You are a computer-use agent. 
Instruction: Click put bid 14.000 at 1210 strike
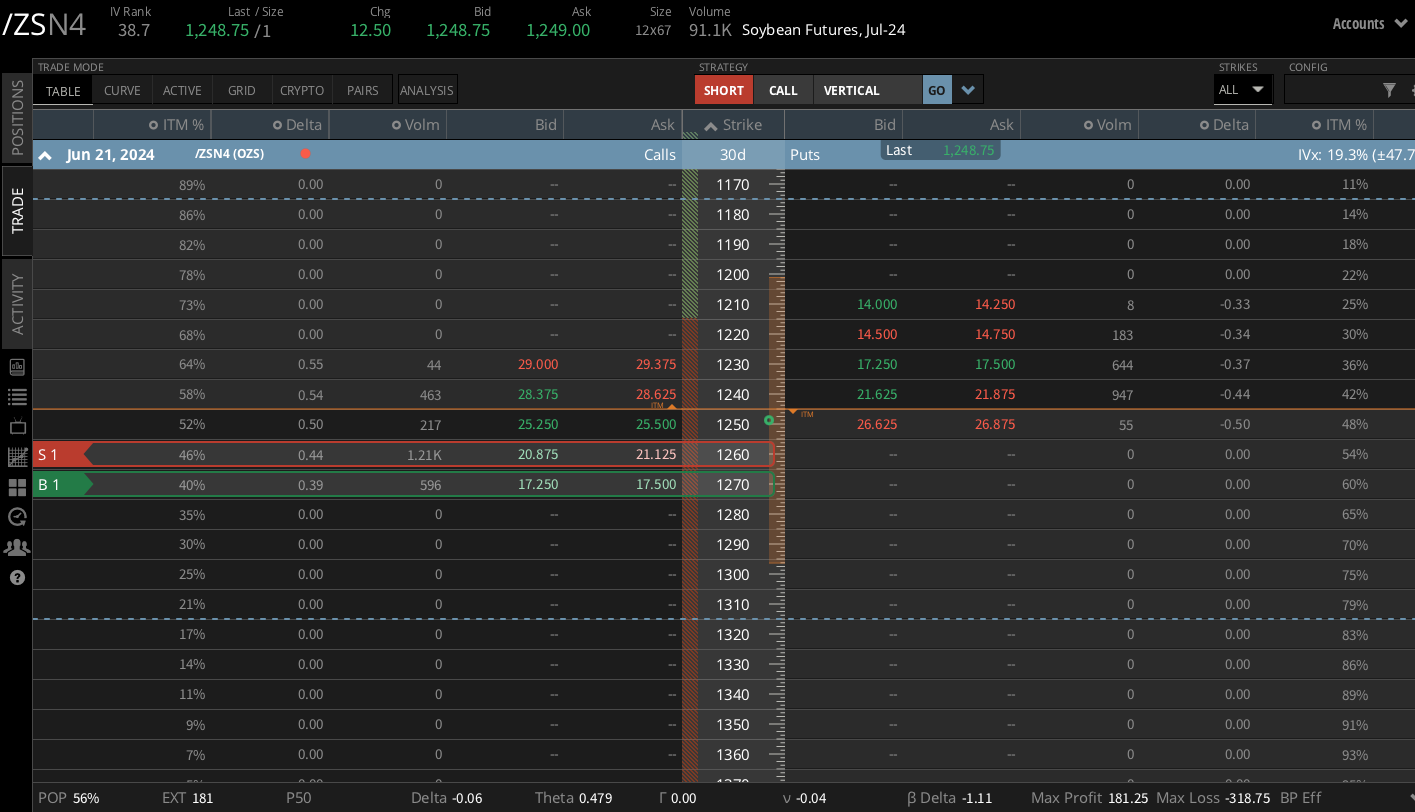877,305
